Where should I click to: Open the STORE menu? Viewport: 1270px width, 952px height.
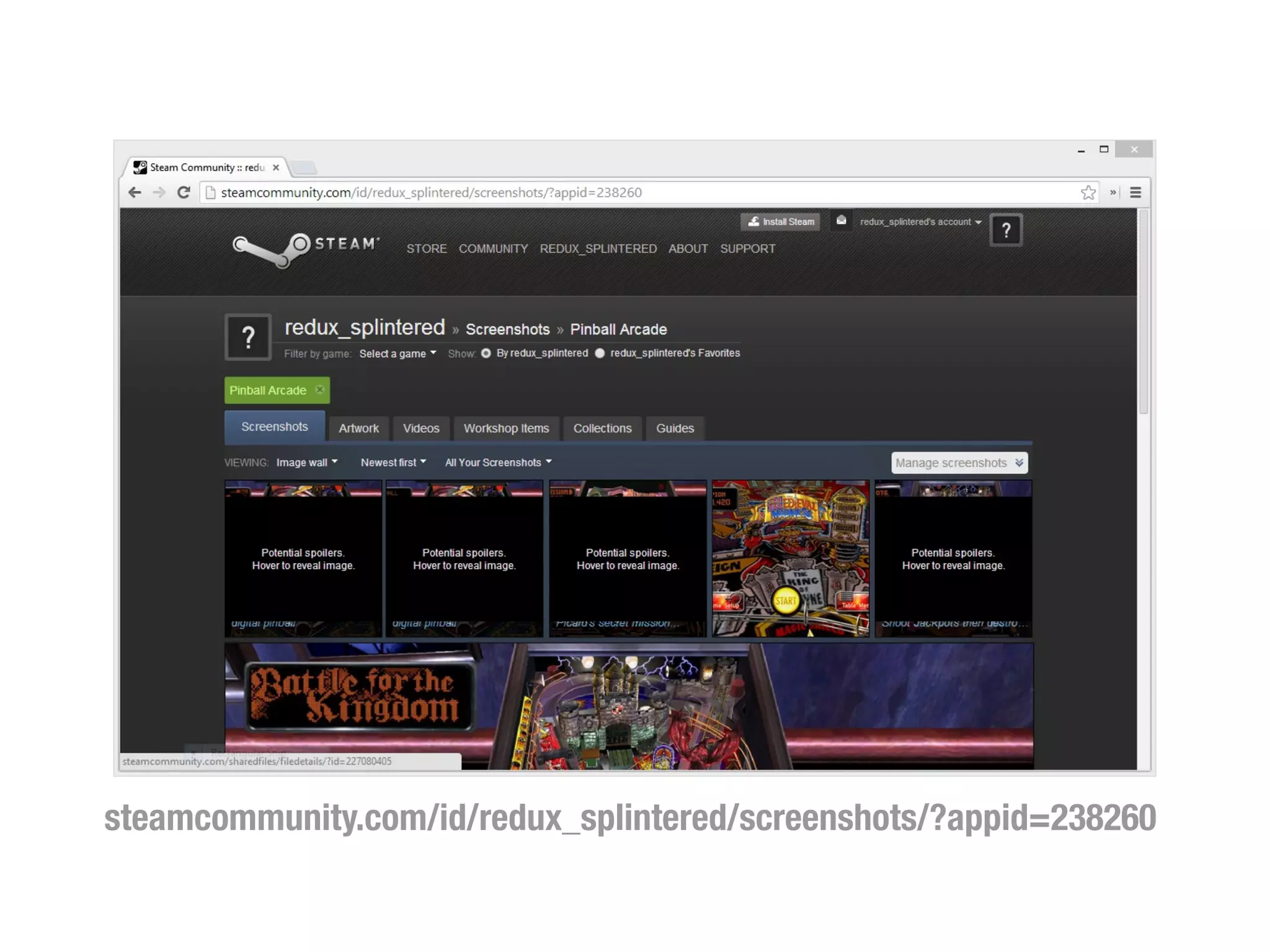point(427,249)
